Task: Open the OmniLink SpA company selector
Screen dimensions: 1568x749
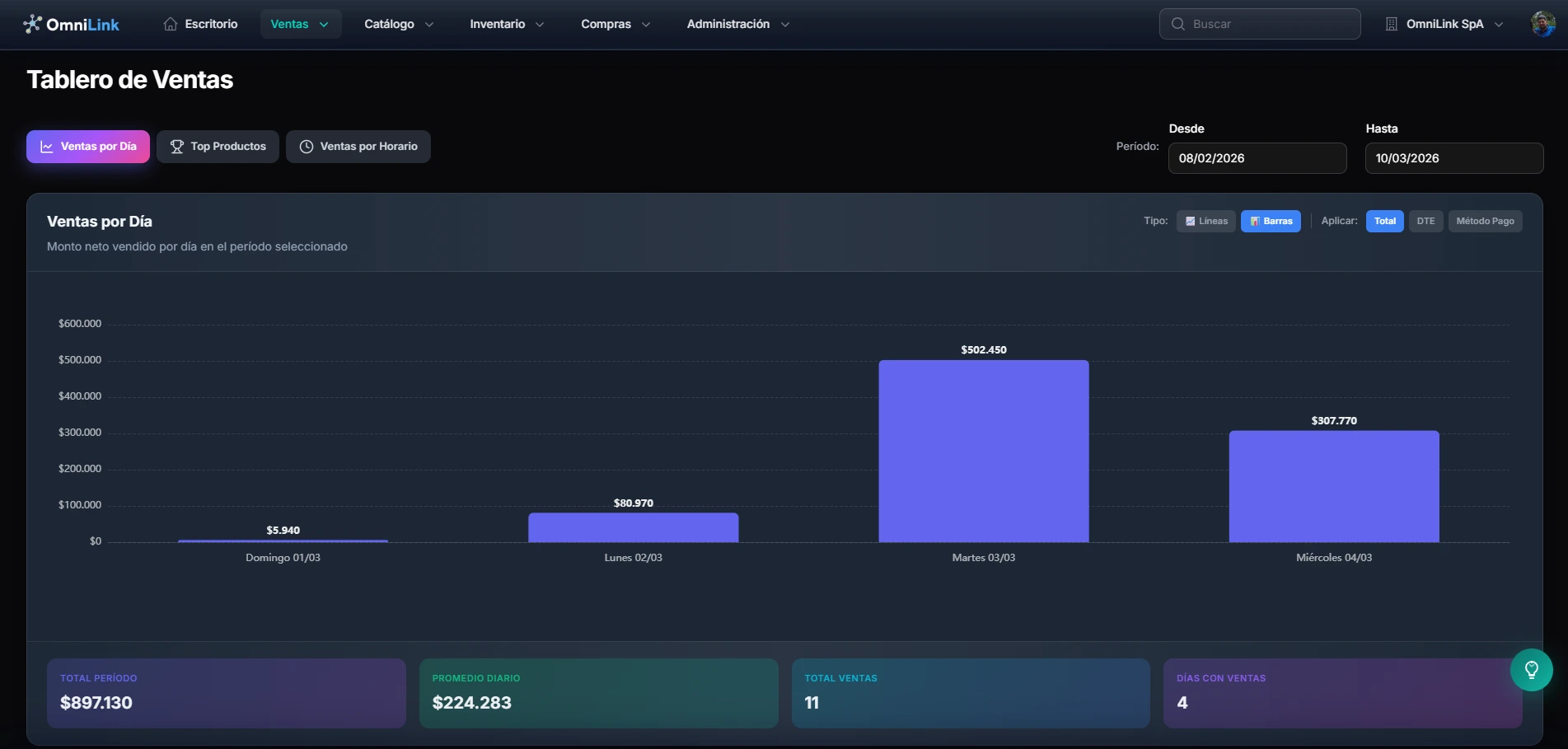Action: (x=1444, y=24)
